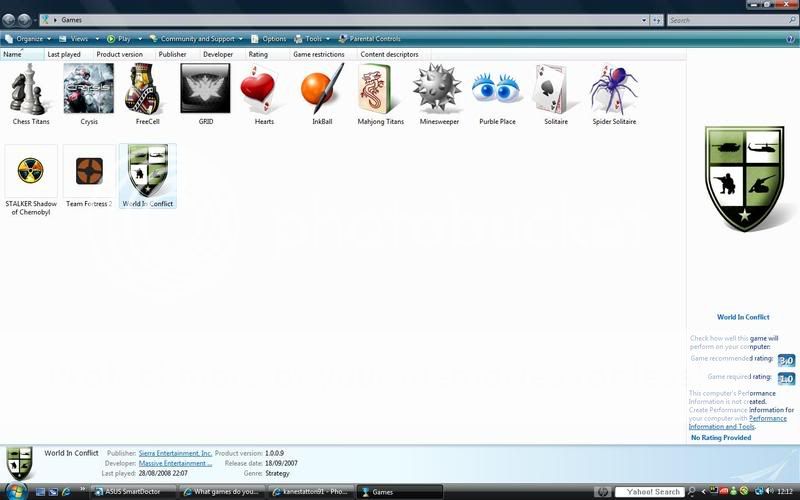Select STALKER Shadow of Chernobyl icon
Viewport: 800px width, 500px height.
tap(31, 171)
